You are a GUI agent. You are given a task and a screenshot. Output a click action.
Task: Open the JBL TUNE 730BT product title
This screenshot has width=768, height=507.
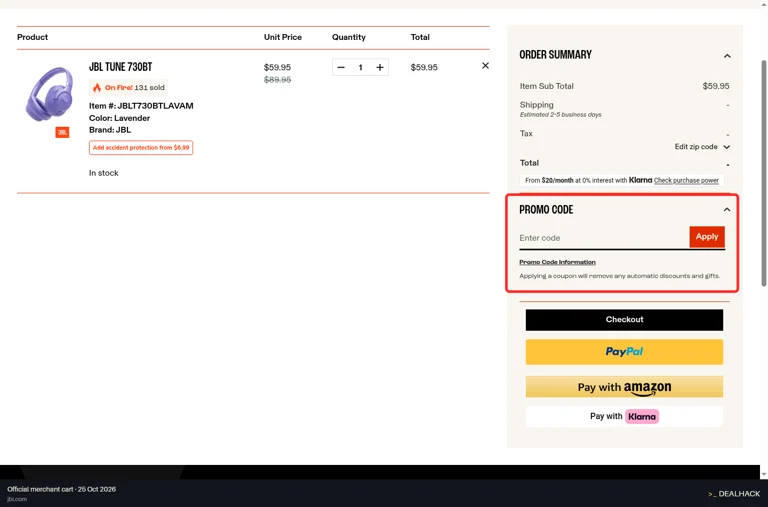[120, 67]
